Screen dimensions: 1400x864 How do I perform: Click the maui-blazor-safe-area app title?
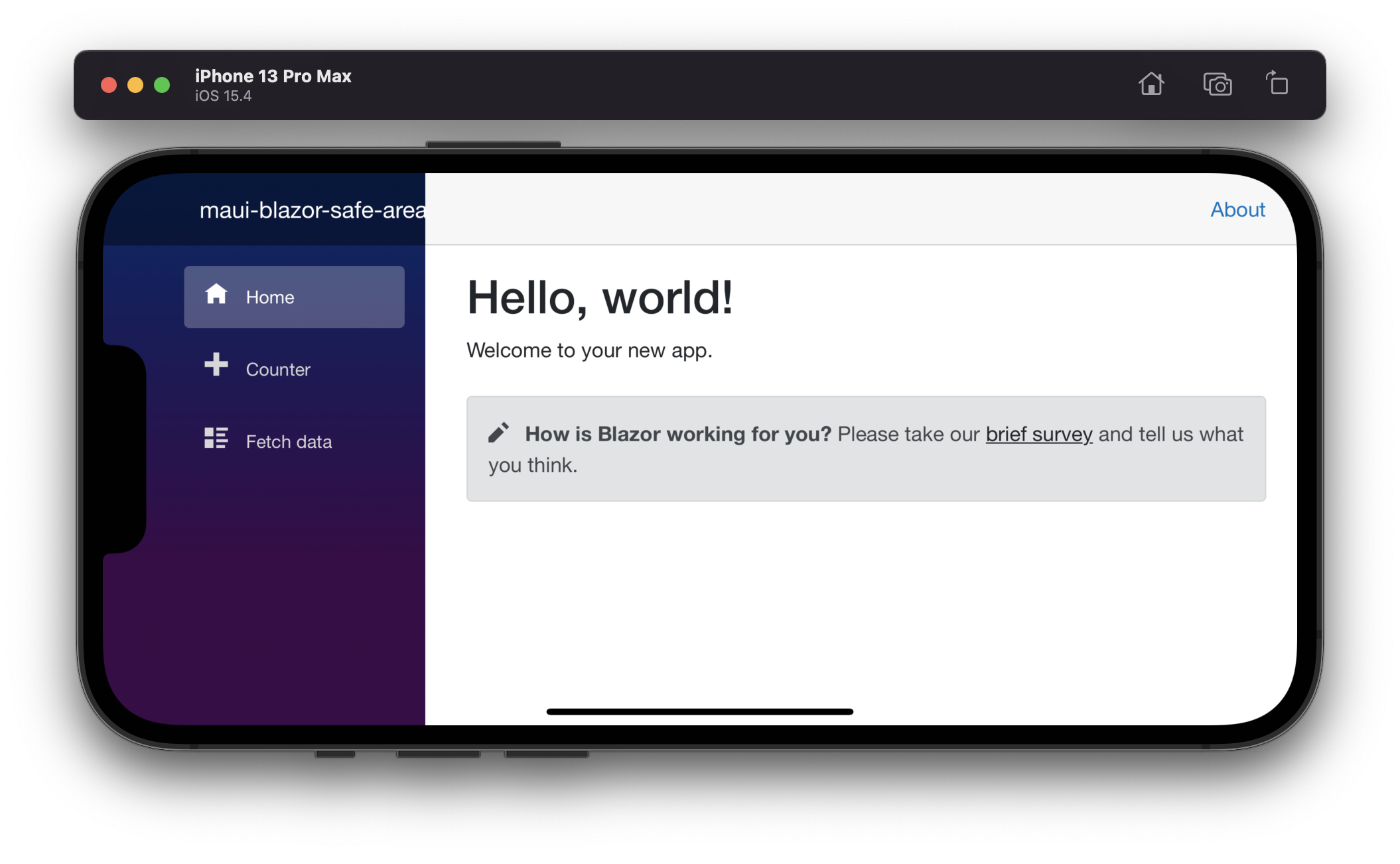tap(312, 210)
